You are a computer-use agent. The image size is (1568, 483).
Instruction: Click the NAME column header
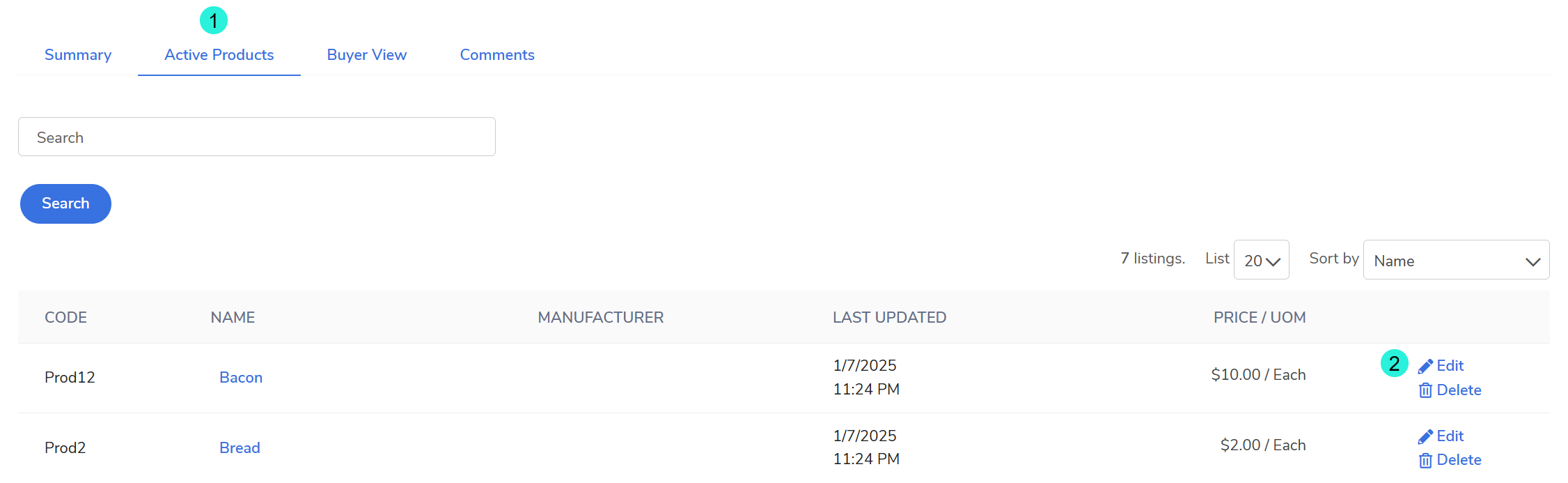(x=233, y=318)
